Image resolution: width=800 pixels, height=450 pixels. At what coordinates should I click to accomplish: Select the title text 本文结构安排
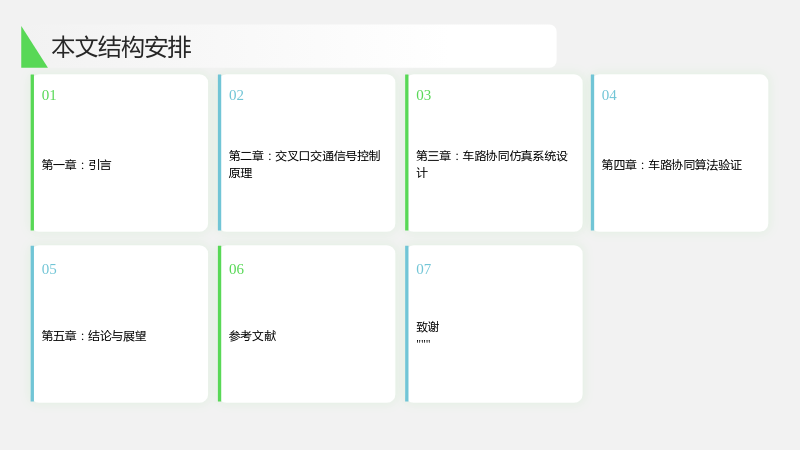coord(121,47)
